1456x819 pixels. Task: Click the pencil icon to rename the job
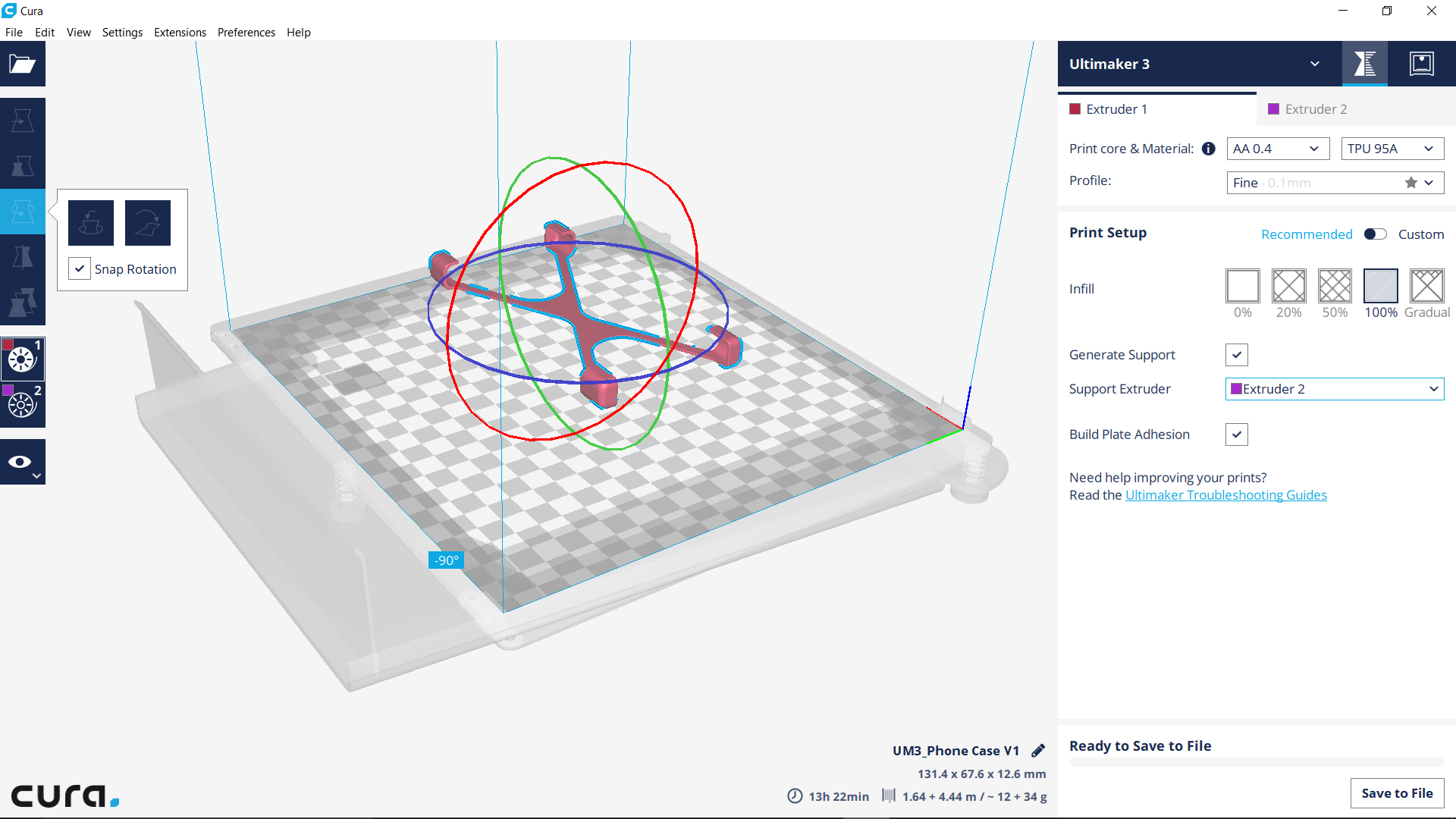point(1038,751)
